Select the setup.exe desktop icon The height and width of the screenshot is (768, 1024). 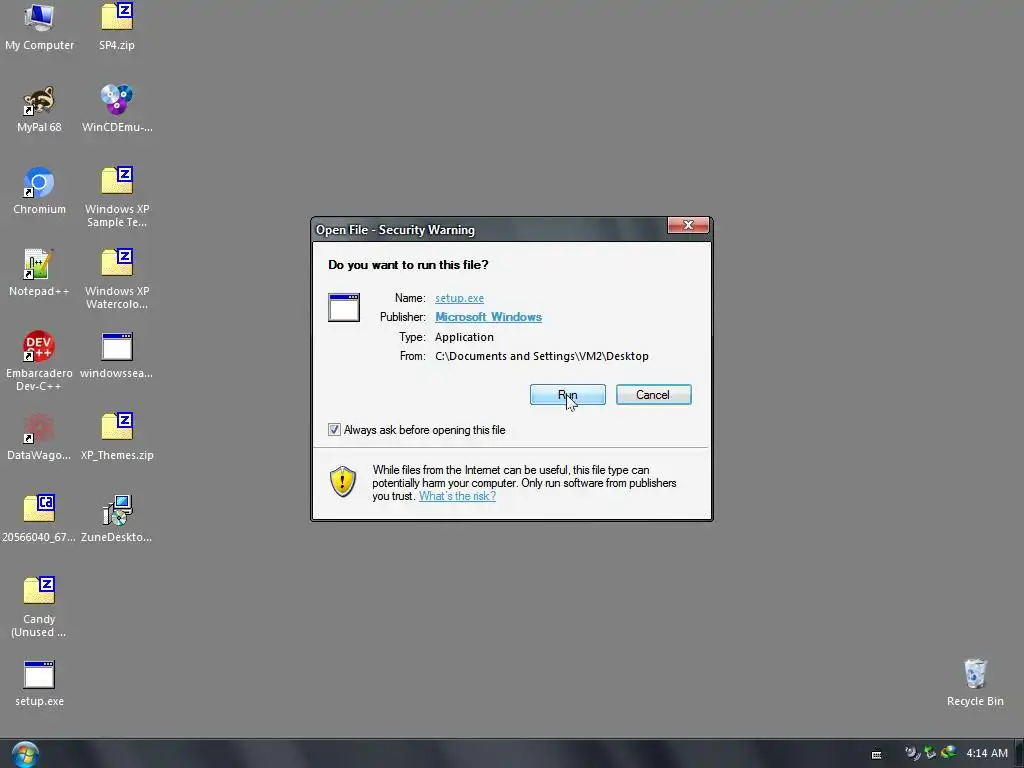coord(39,684)
